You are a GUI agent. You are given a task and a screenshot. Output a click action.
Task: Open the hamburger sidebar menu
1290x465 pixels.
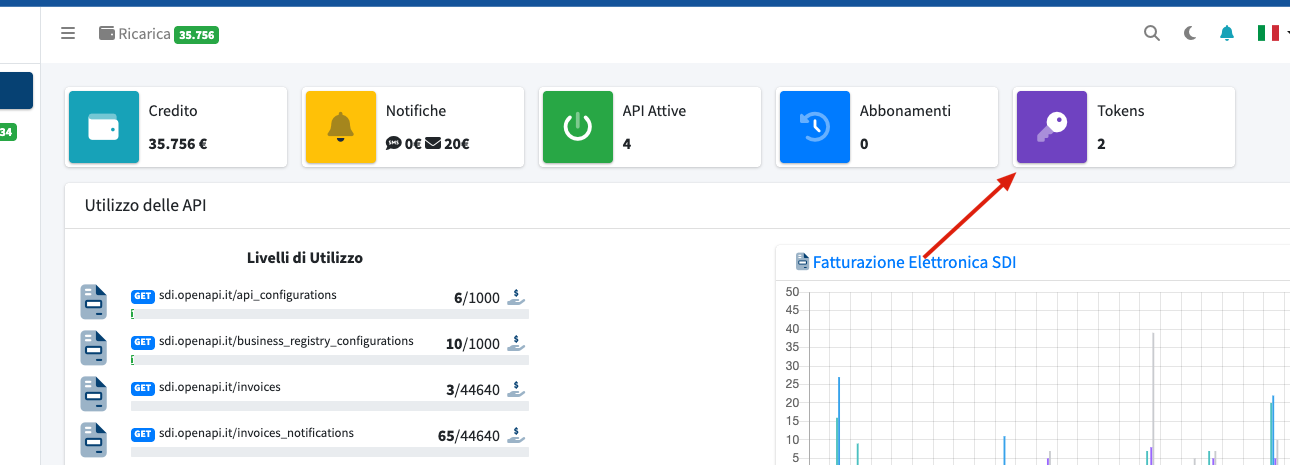68,33
